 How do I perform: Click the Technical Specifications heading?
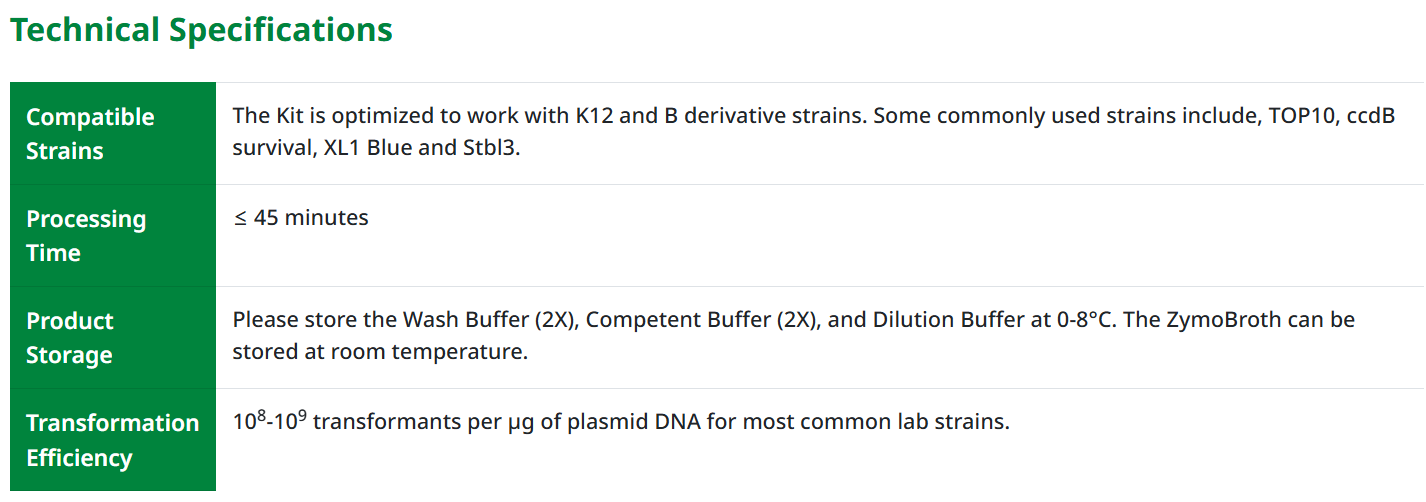tap(201, 30)
